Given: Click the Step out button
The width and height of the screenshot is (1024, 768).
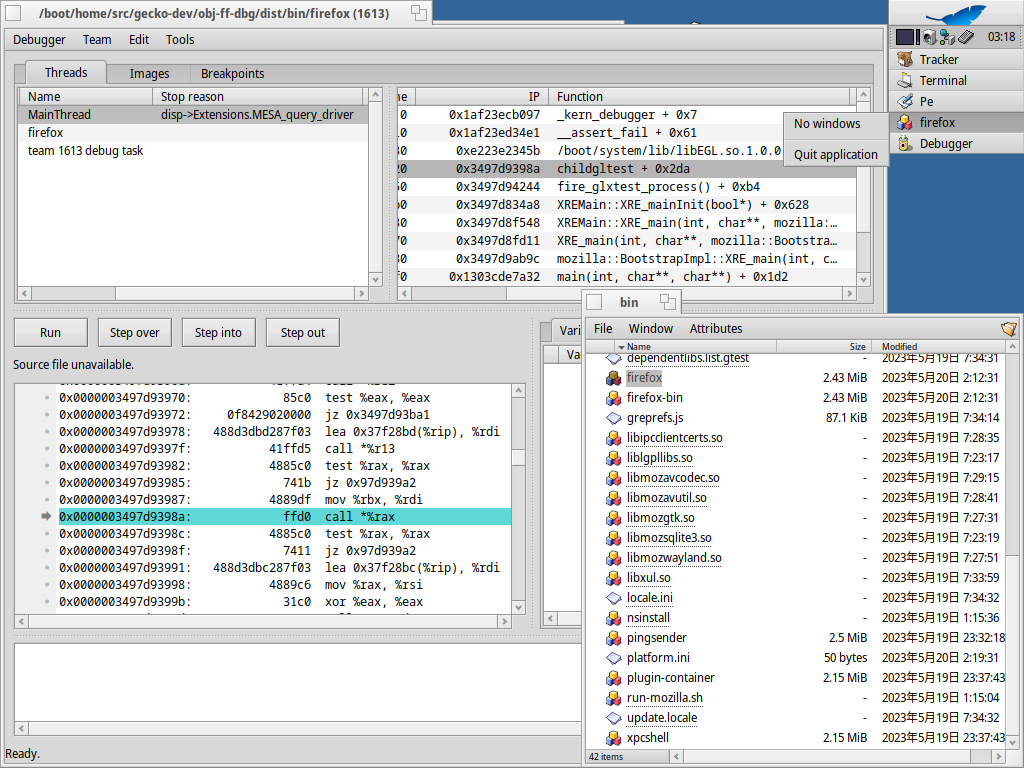Looking at the screenshot, I should (x=302, y=332).
